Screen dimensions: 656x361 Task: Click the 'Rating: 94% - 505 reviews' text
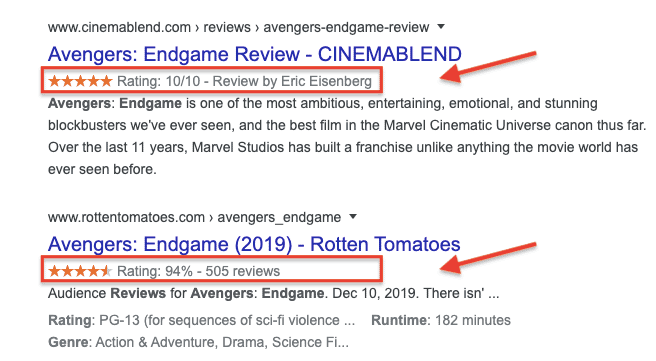click(x=198, y=271)
